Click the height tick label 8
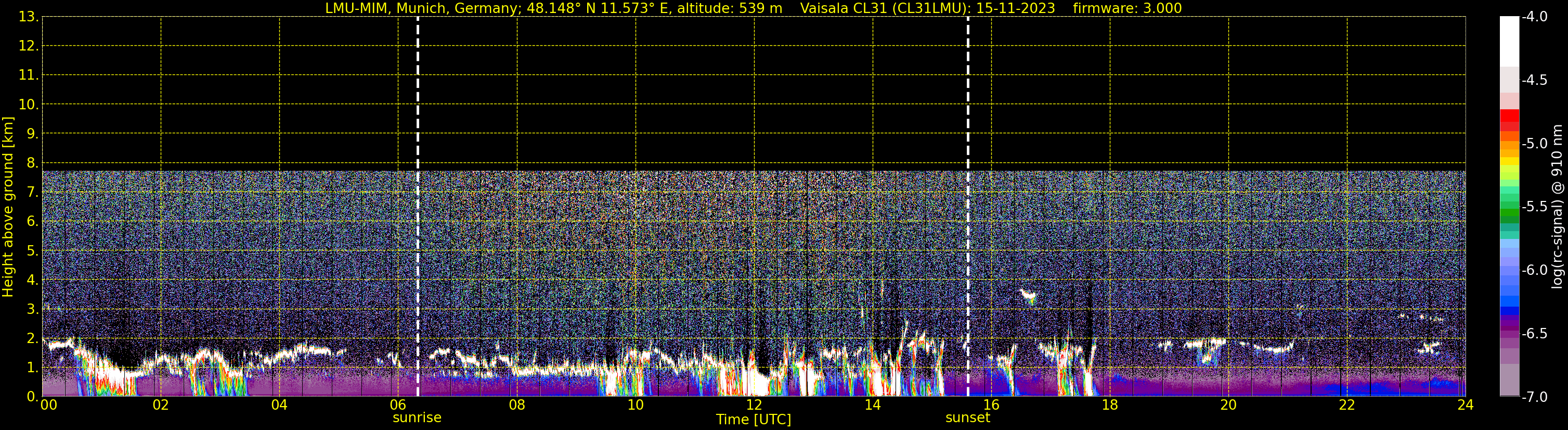Viewport: 1568px width, 430px height. [x=33, y=163]
